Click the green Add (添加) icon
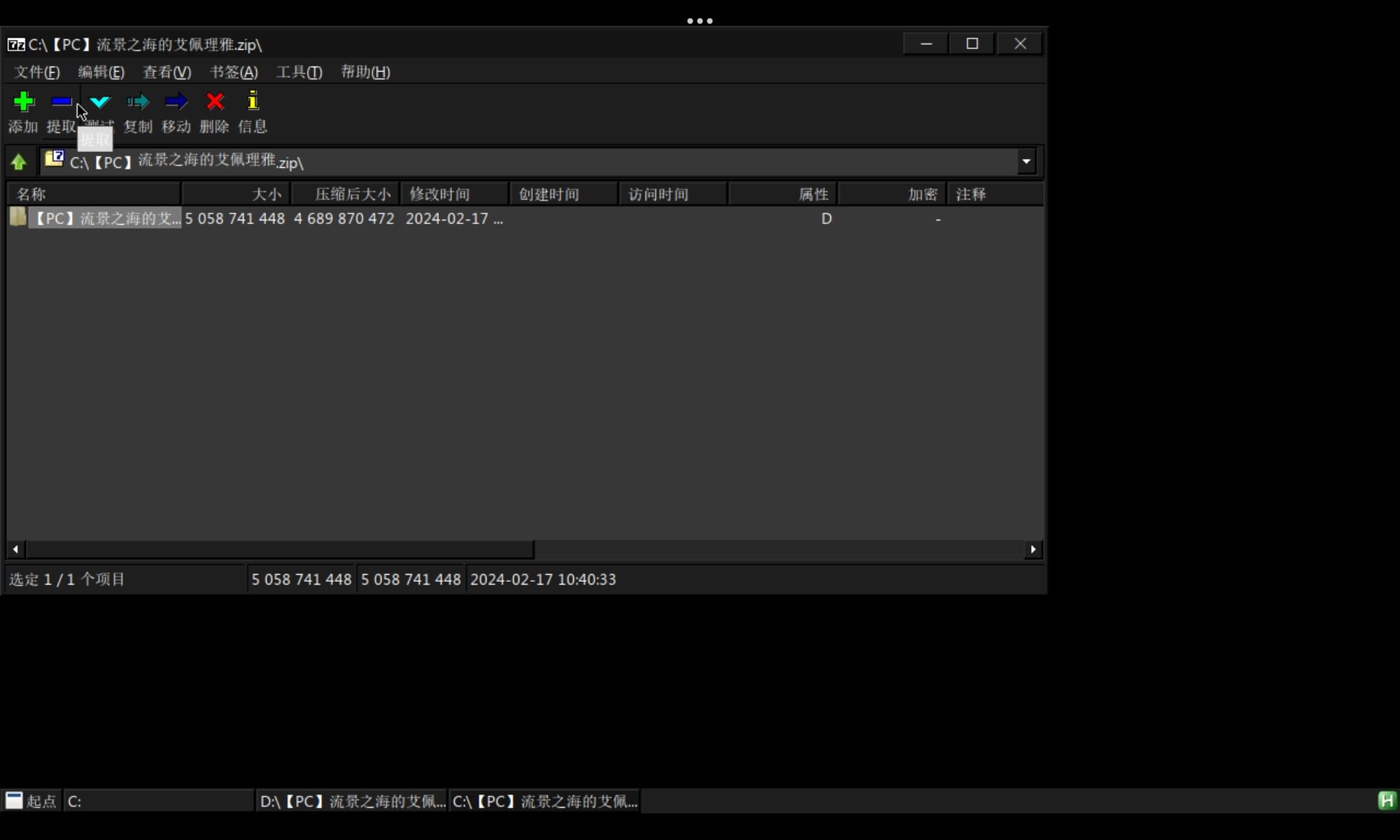Image resolution: width=1400 pixels, height=840 pixels. click(x=24, y=102)
